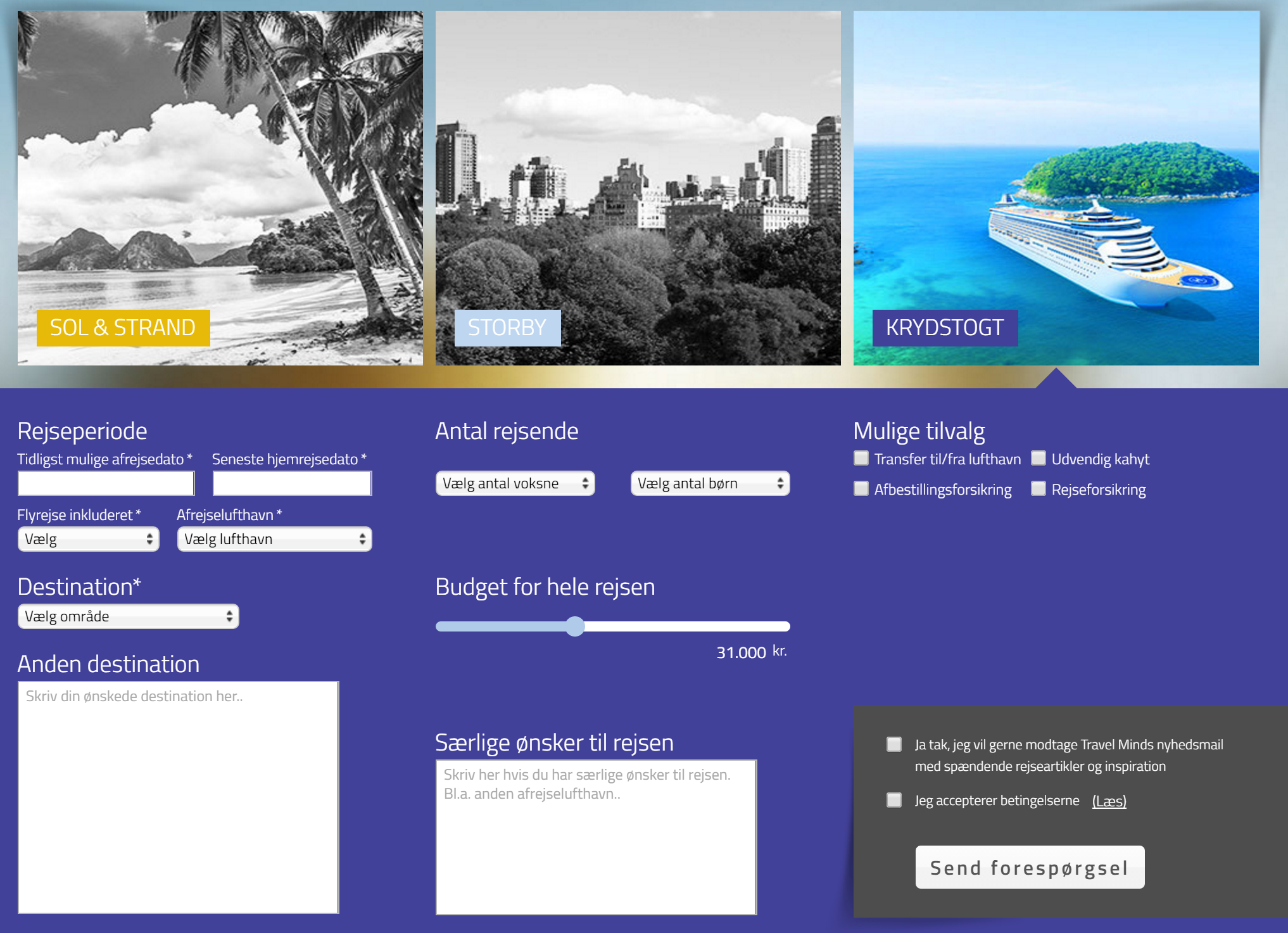The width and height of the screenshot is (1288, 933).
Task: Check the Udvendig kahyt checkbox
Action: tap(1039, 459)
